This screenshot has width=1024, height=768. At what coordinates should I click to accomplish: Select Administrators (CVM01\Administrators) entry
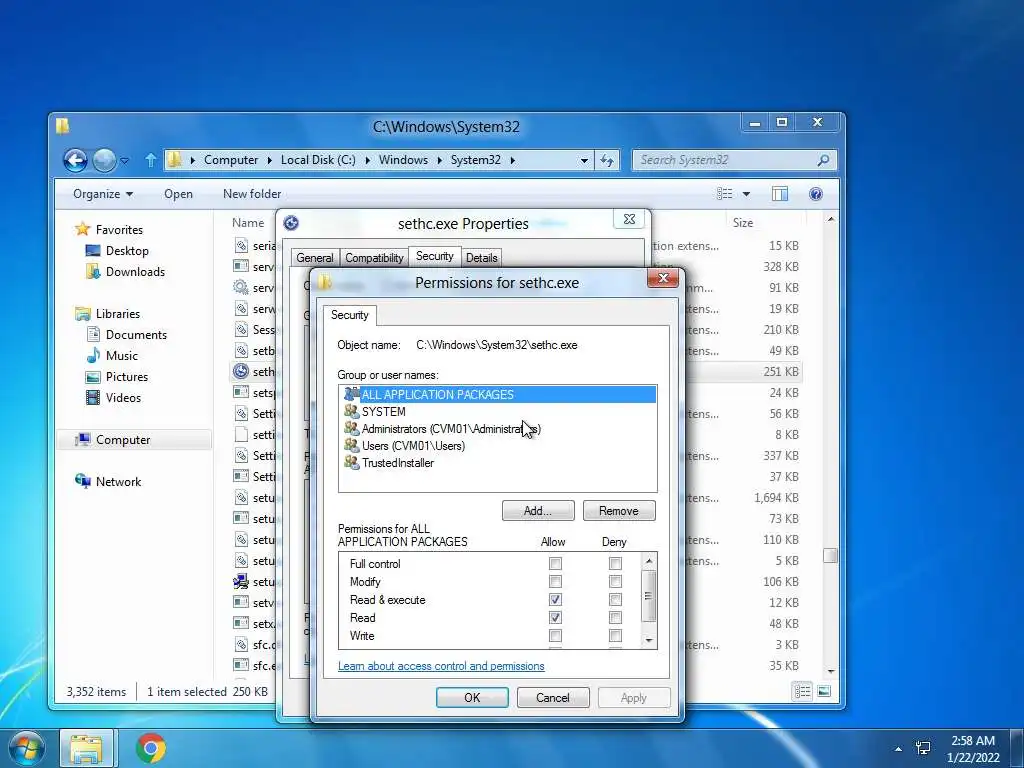[x=498, y=429]
